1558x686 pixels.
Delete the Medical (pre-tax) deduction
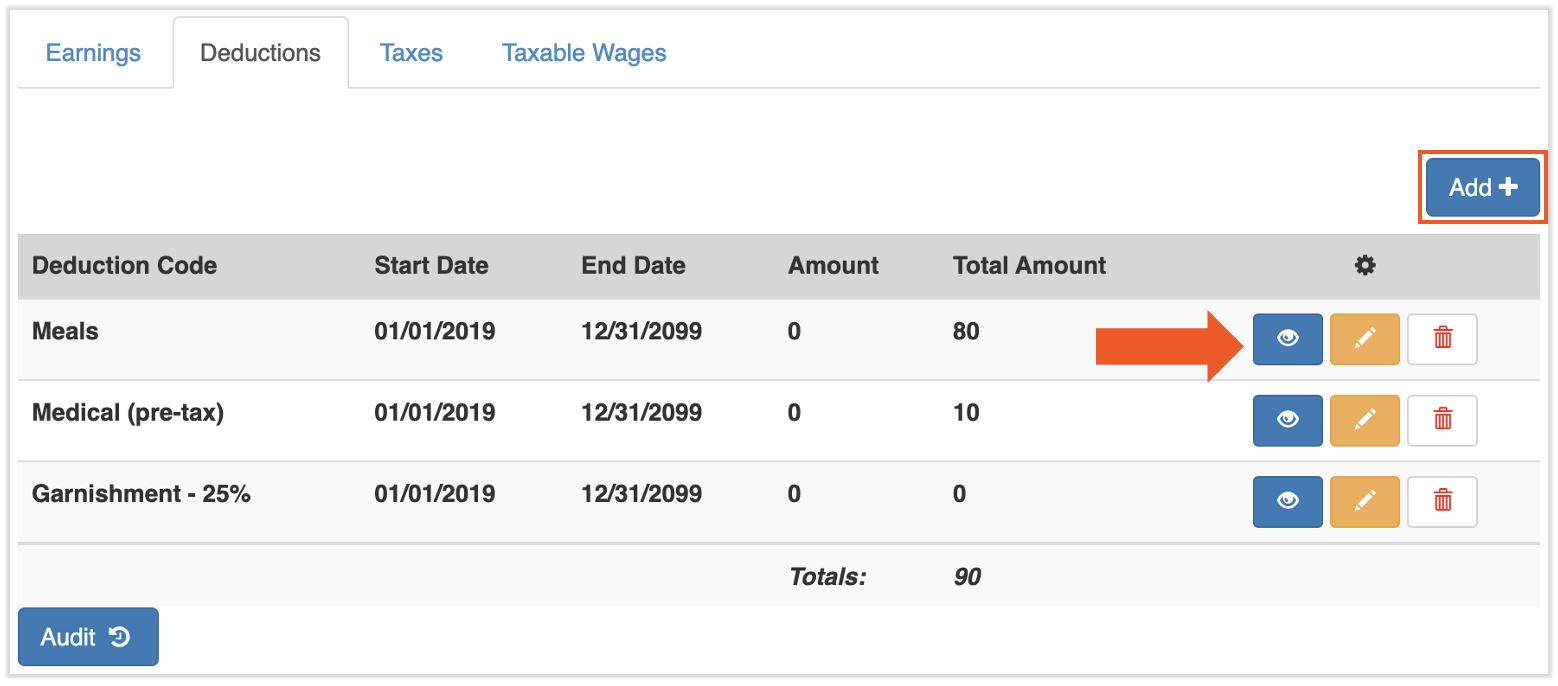(x=1442, y=420)
